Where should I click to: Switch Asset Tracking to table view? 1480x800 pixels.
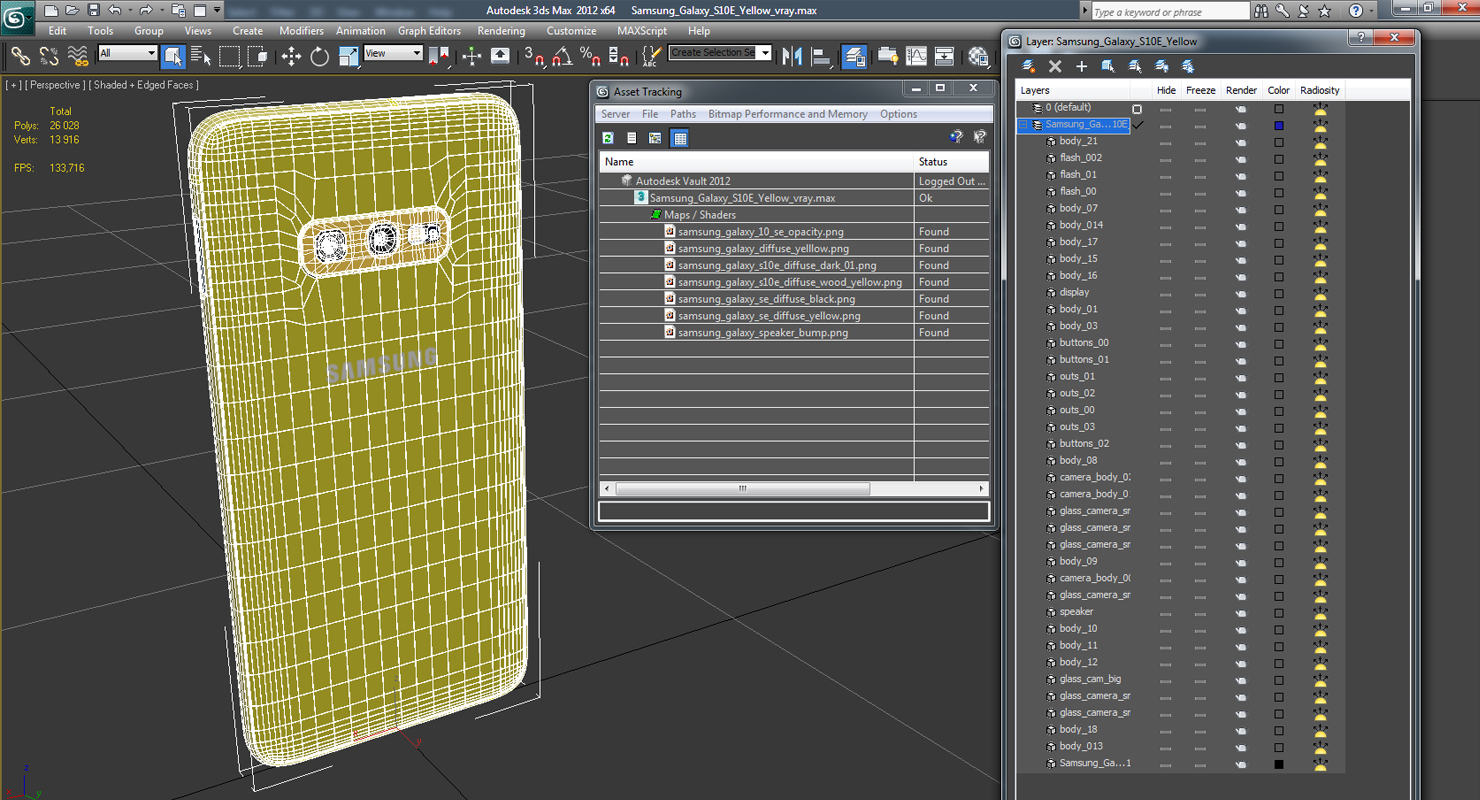click(680, 138)
